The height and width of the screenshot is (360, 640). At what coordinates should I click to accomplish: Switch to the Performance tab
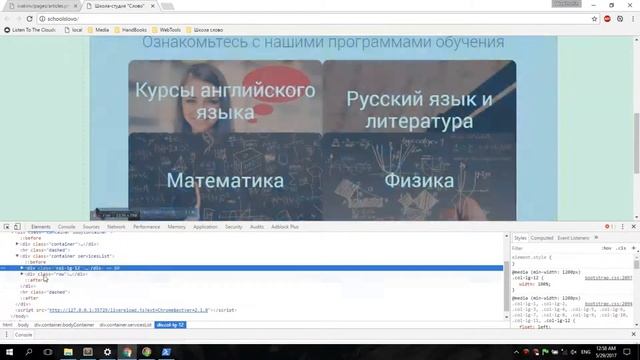147,227
